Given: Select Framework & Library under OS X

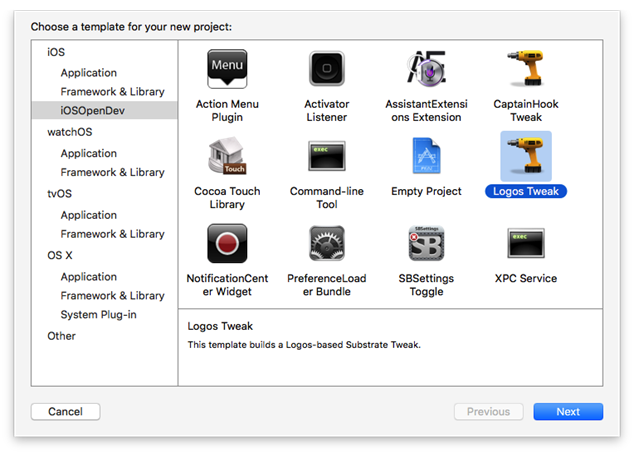Looking at the screenshot, I should [x=112, y=296].
